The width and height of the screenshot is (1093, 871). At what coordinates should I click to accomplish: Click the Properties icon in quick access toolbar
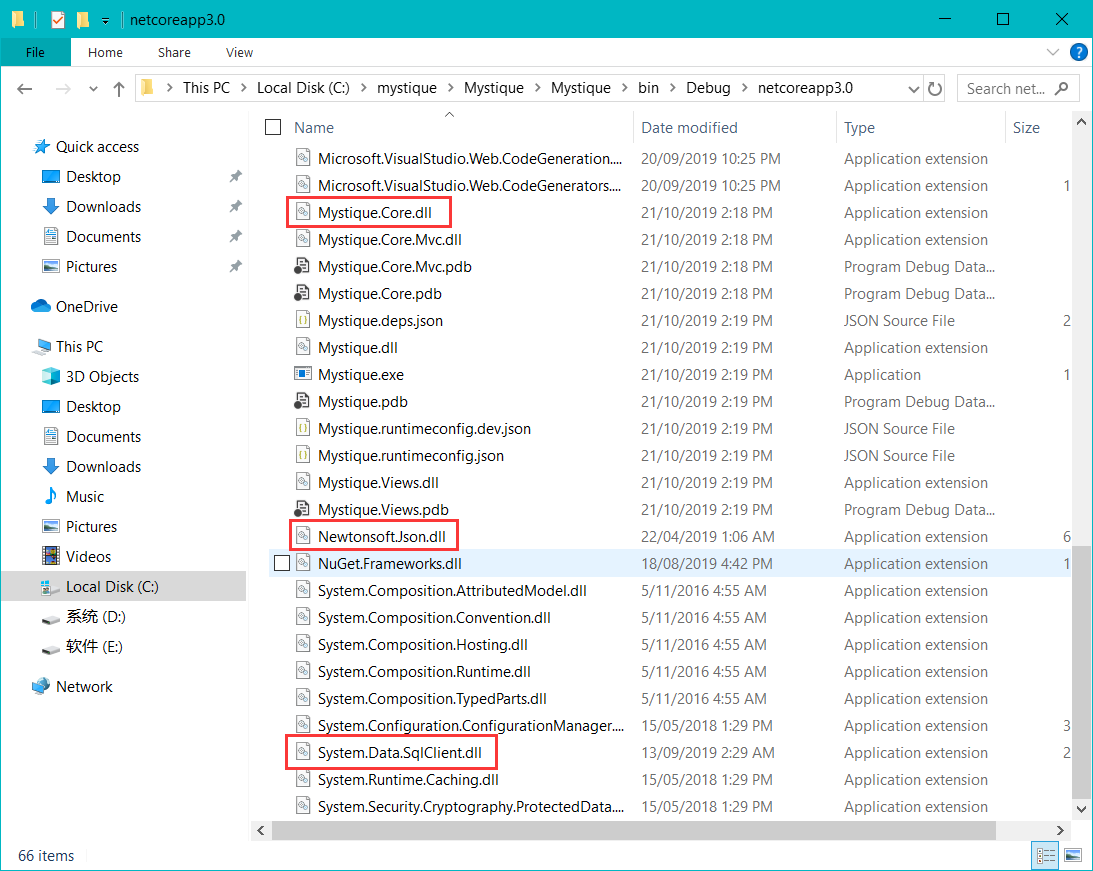click(x=58, y=19)
